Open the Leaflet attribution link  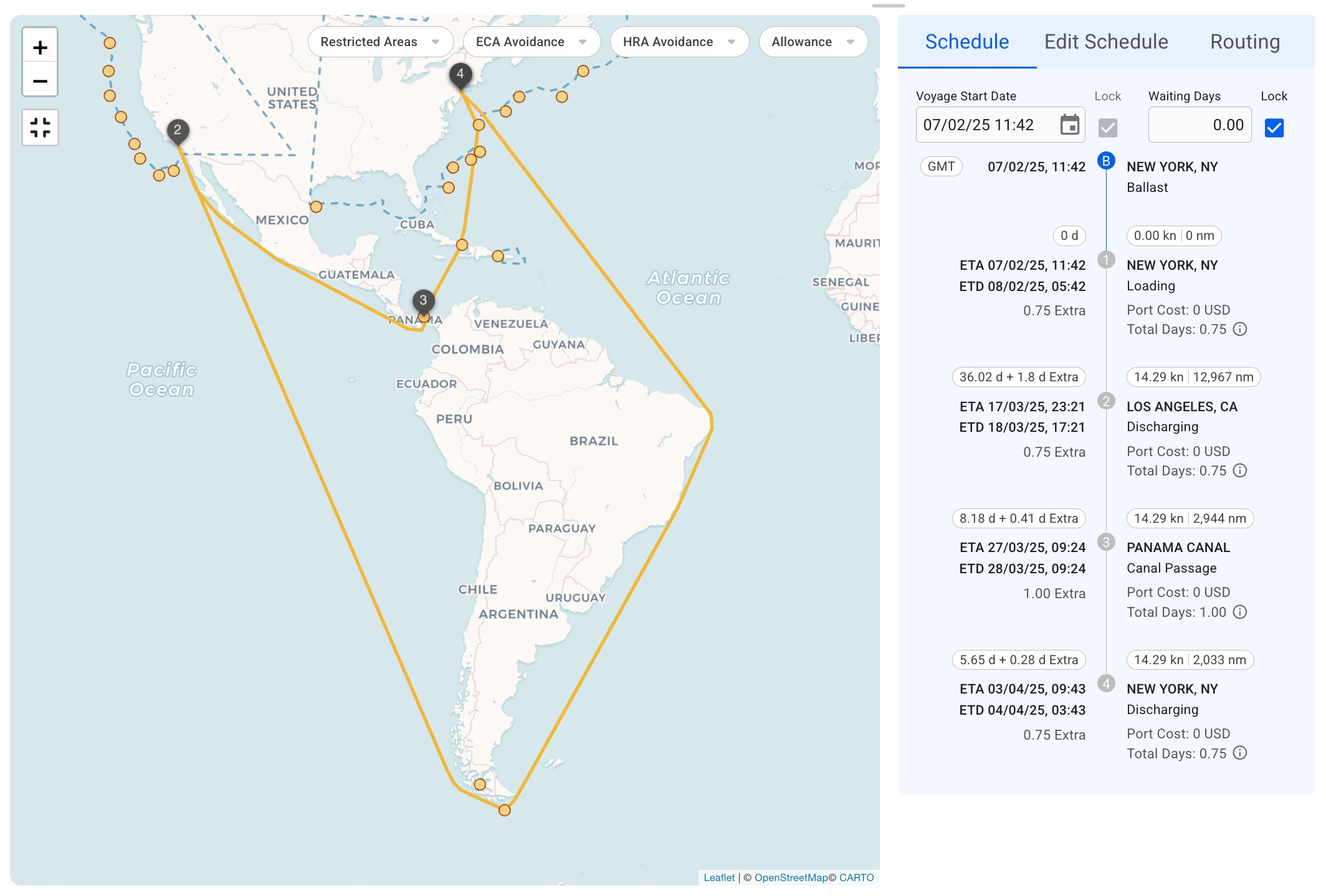pyautogui.click(x=719, y=877)
